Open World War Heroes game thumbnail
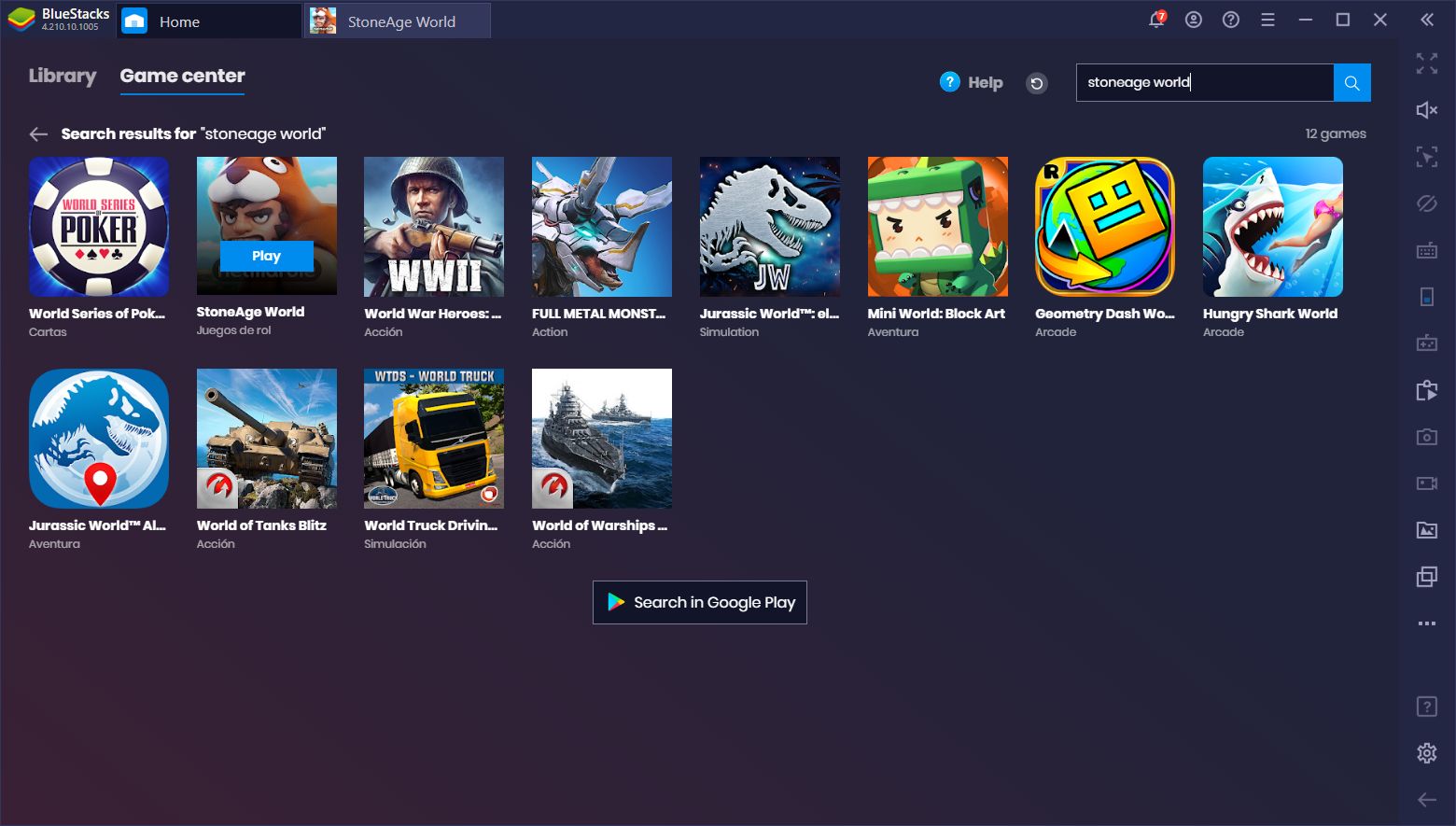This screenshot has width=1456, height=826. click(x=434, y=227)
